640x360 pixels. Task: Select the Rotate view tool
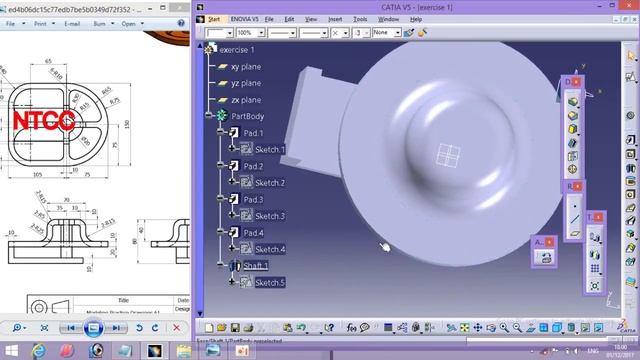click(491, 328)
